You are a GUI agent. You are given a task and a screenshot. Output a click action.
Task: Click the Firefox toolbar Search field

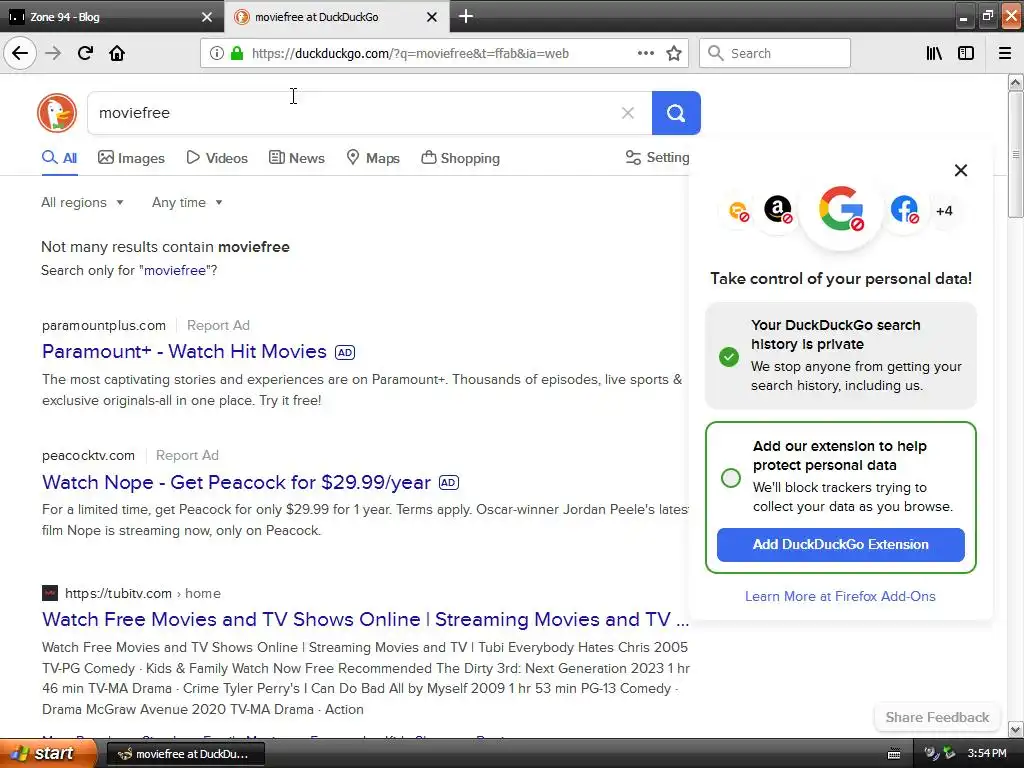pyautogui.click(x=775, y=53)
